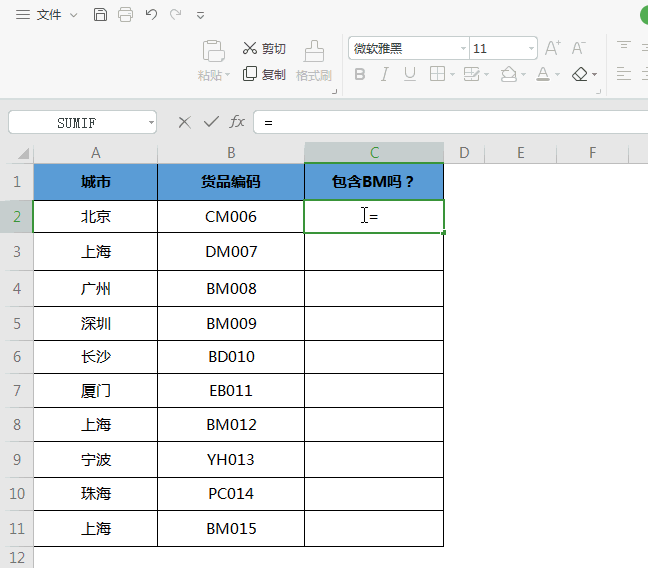Select column E header
The width and height of the screenshot is (648, 568).
tap(521, 153)
